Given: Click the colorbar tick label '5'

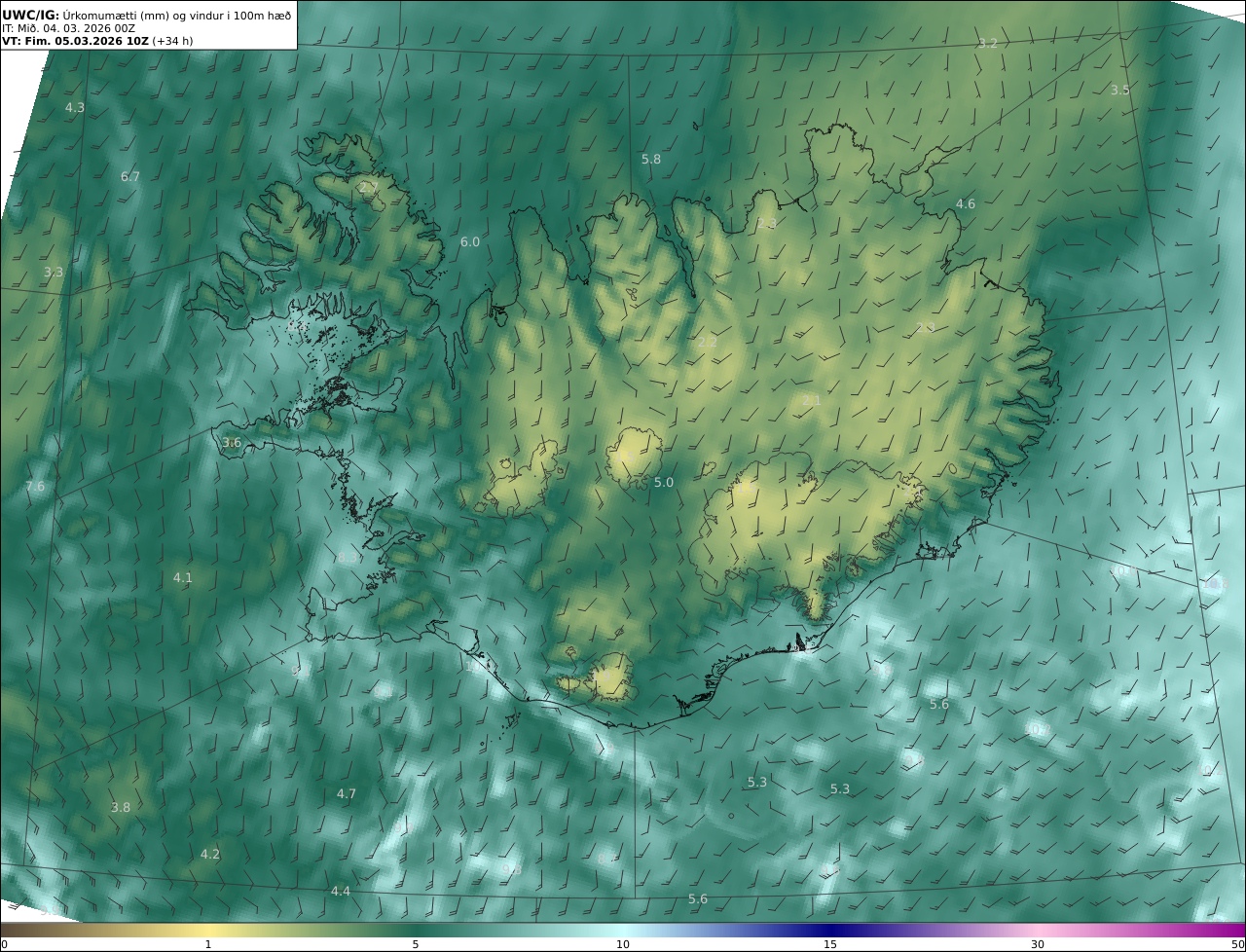Looking at the screenshot, I should pos(416,944).
